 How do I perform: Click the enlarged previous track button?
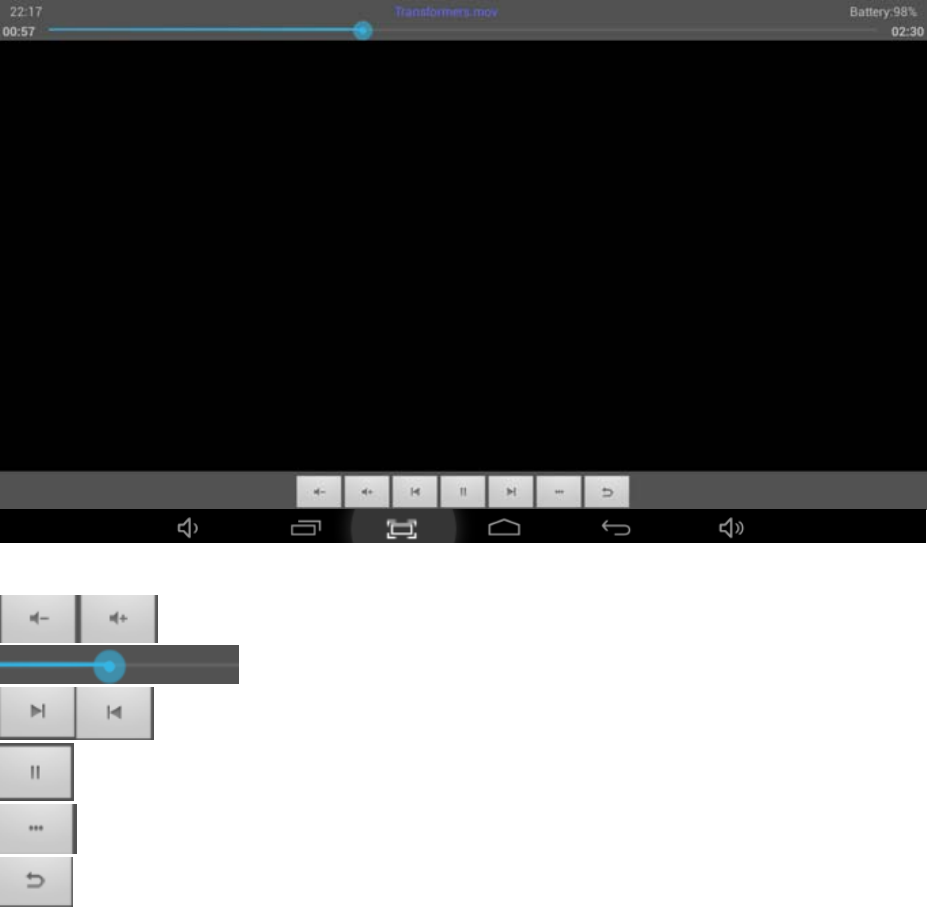(x=115, y=712)
